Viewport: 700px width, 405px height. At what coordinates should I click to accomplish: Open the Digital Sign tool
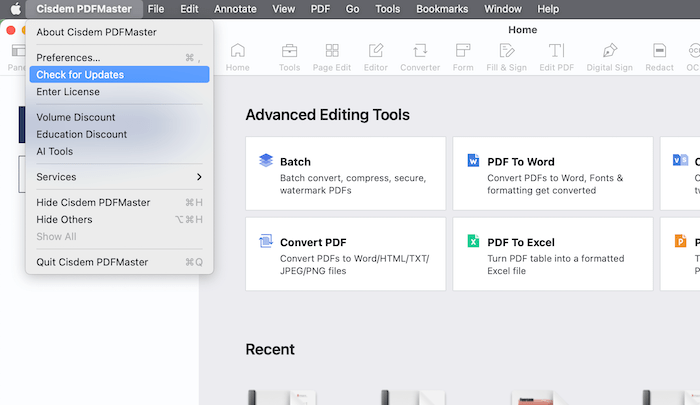(609, 57)
